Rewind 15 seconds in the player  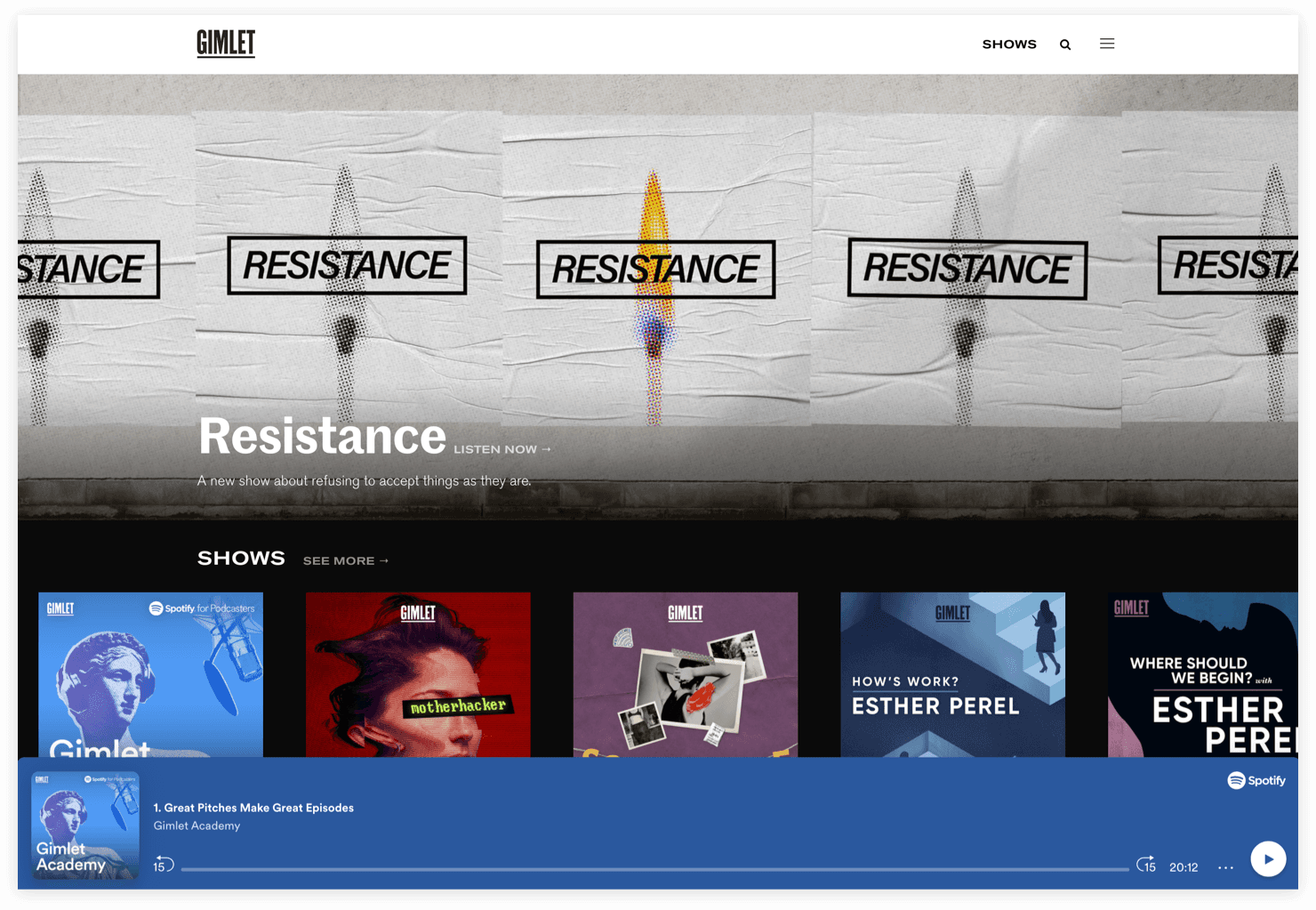click(x=163, y=865)
